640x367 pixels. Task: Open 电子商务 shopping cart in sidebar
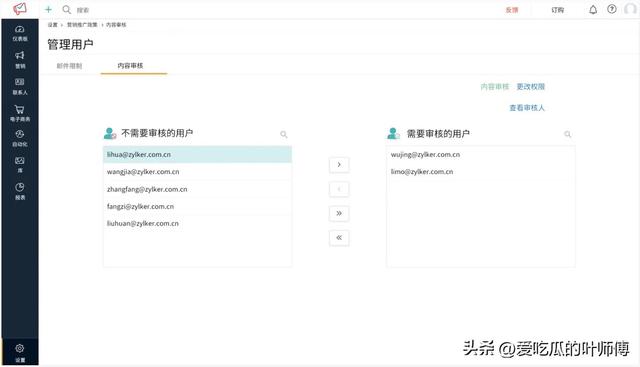point(20,113)
